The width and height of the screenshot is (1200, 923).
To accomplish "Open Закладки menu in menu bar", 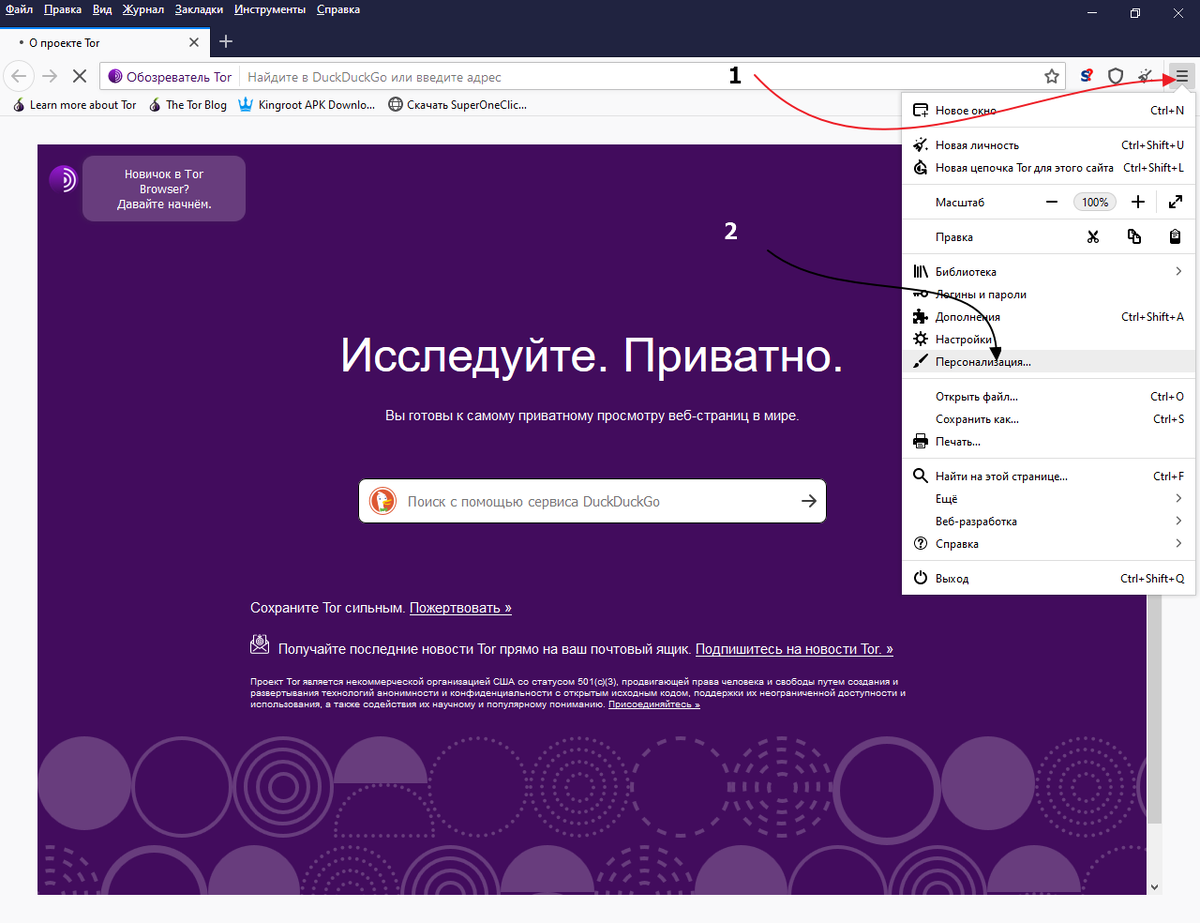I will 199,9.
